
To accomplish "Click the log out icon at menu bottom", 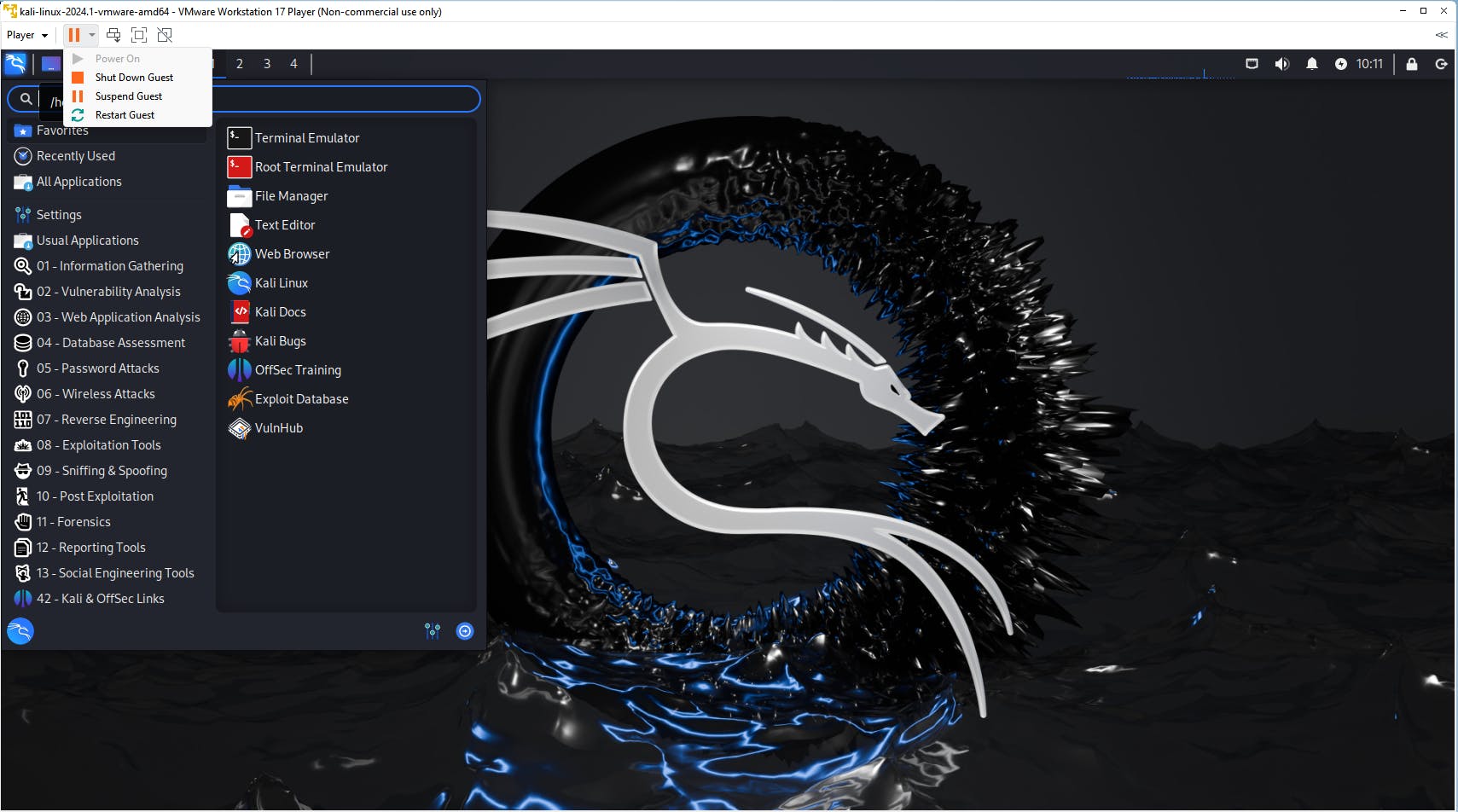I will coord(465,631).
